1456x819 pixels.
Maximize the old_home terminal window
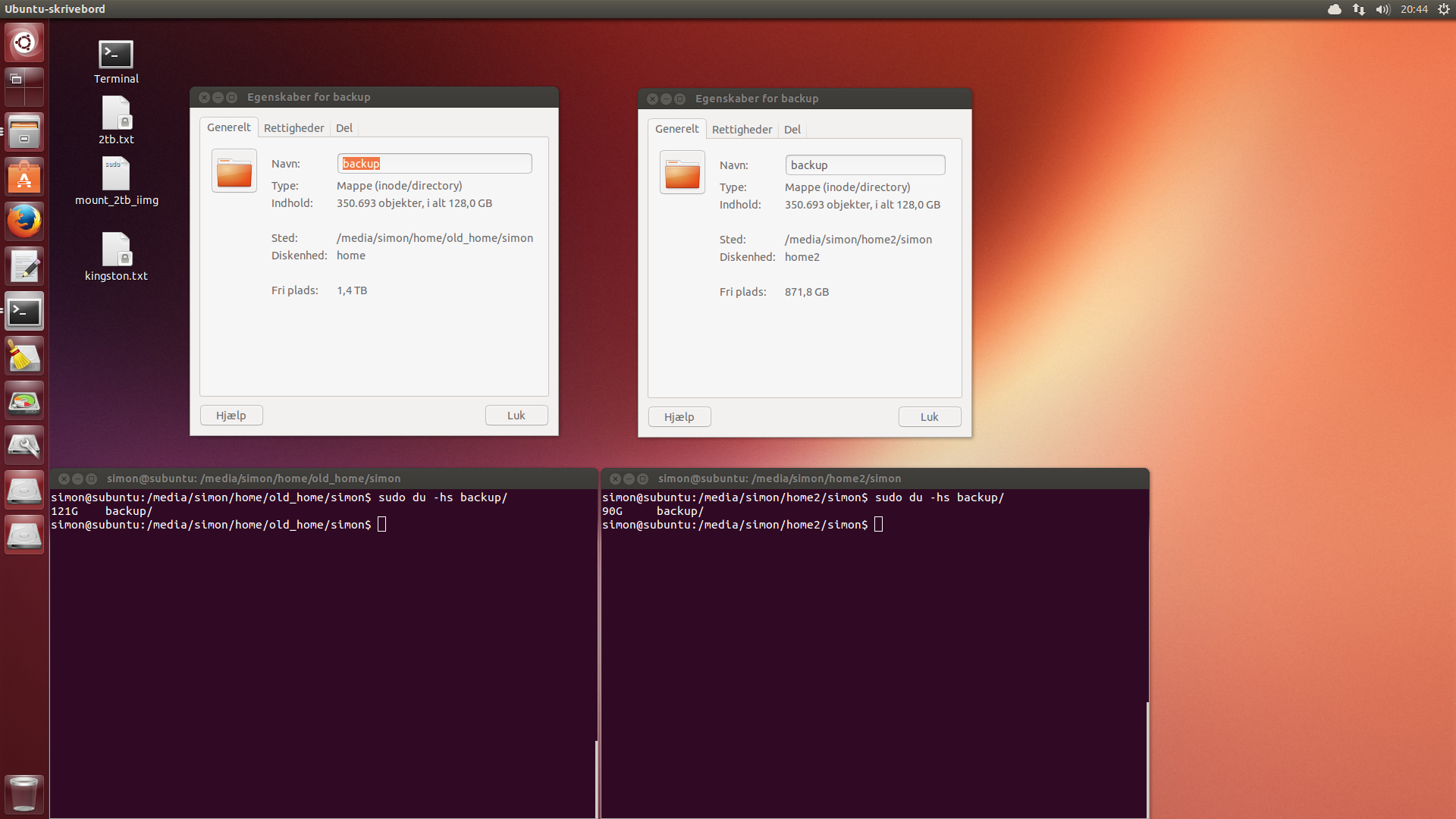coord(92,479)
